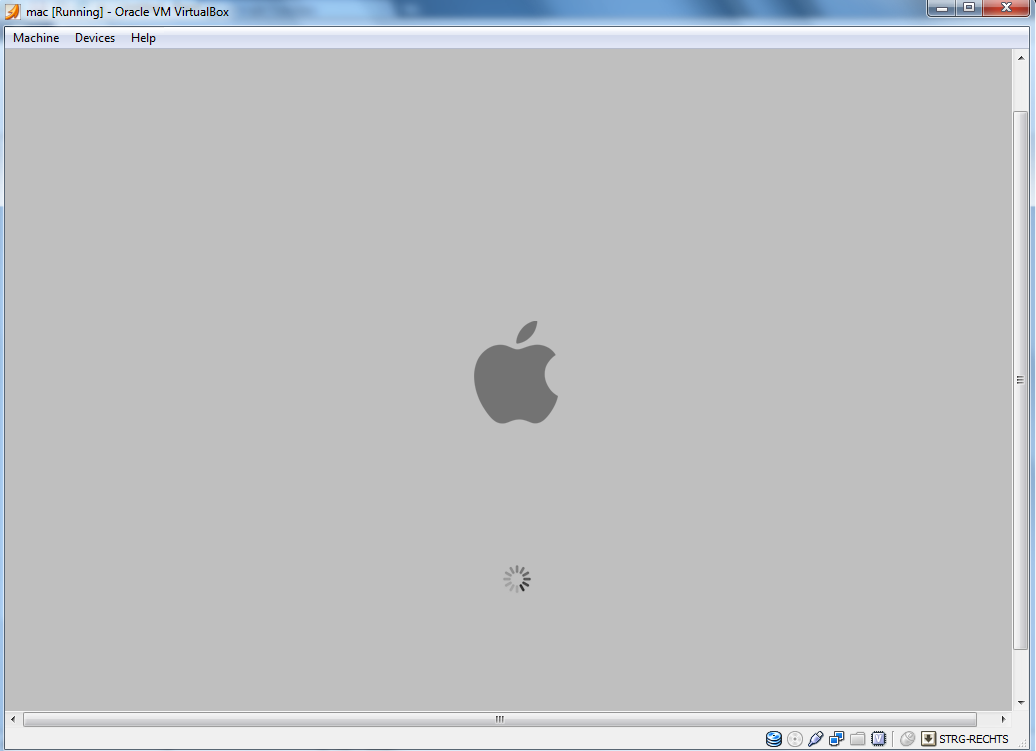The image size is (1036, 751).
Task: Click the keyboard capture arrow icon
Action: tap(928, 738)
